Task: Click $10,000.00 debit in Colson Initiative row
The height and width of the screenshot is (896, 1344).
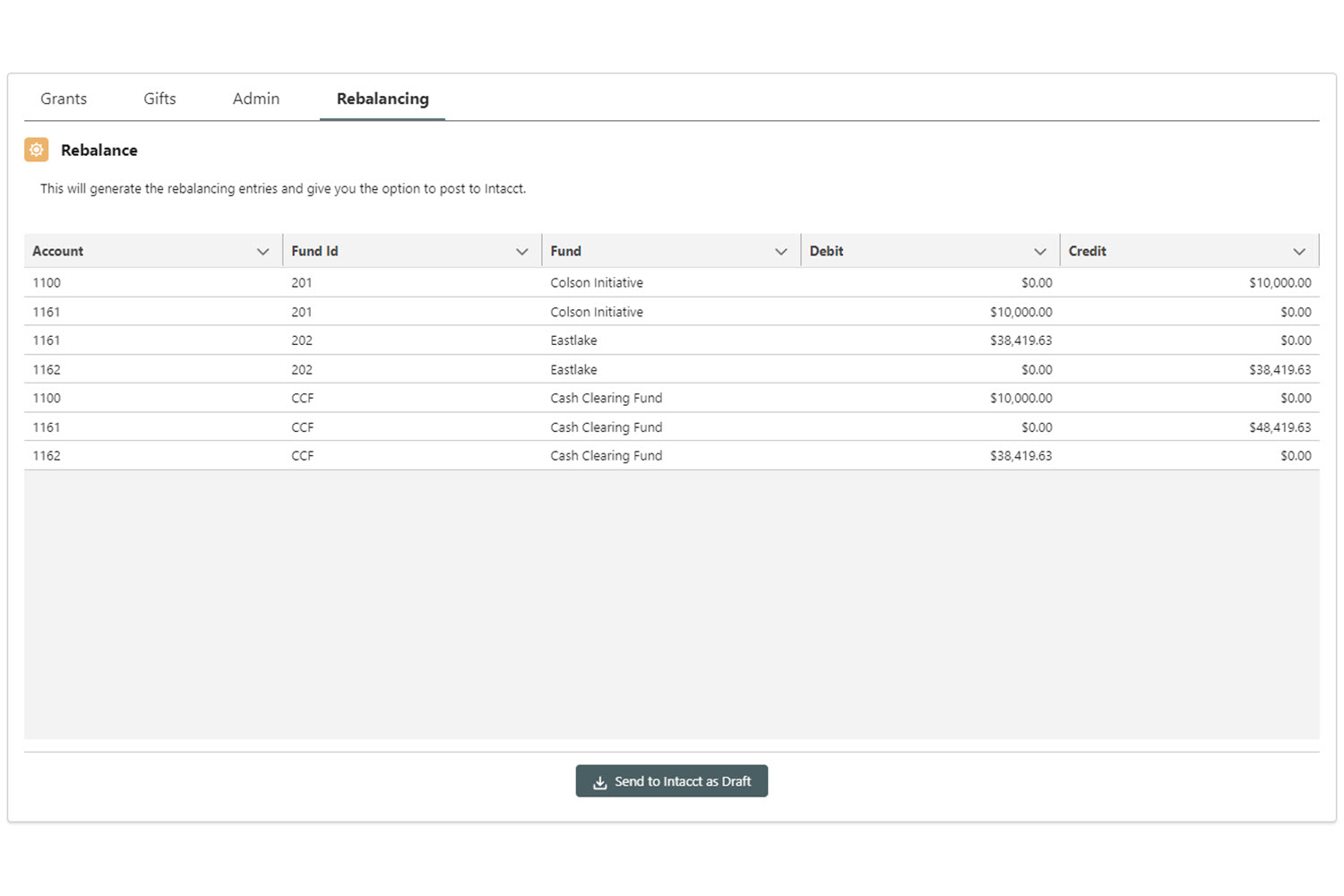Action: click(x=1021, y=312)
